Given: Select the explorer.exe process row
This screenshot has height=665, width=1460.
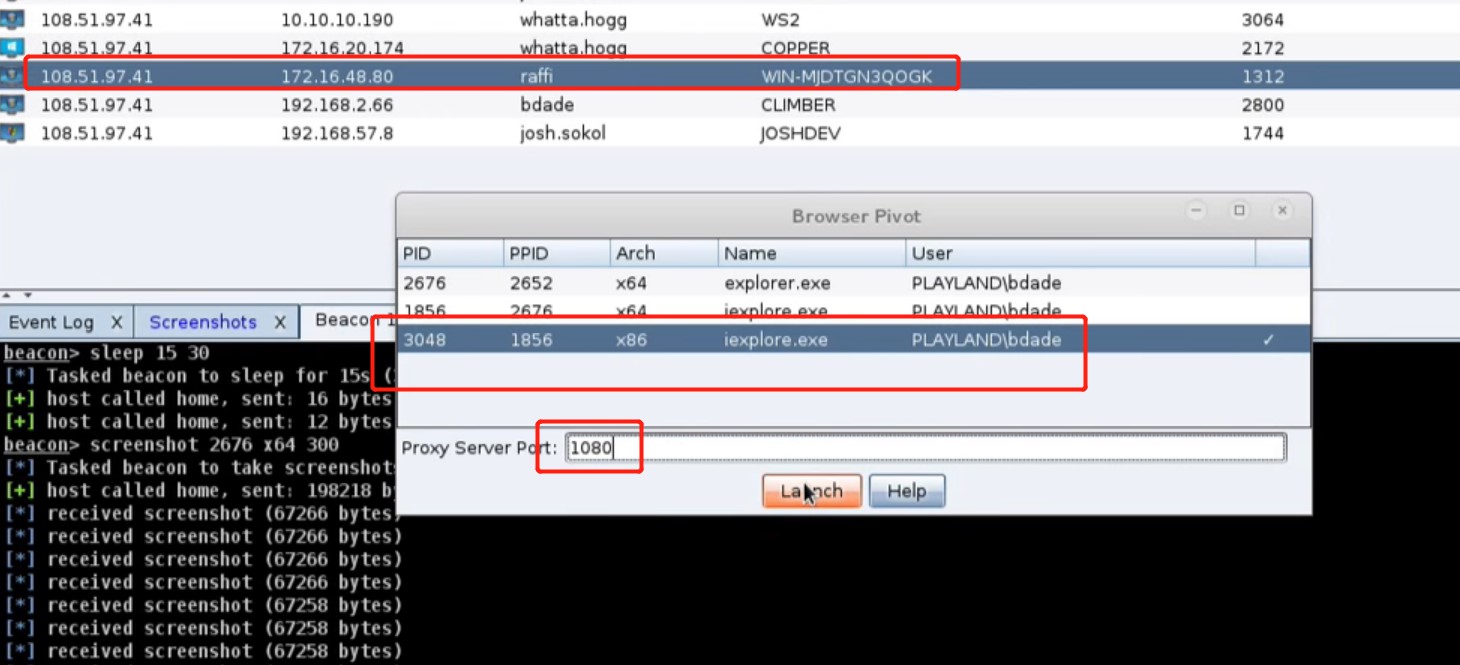Looking at the screenshot, I should (x=853, y=283).
